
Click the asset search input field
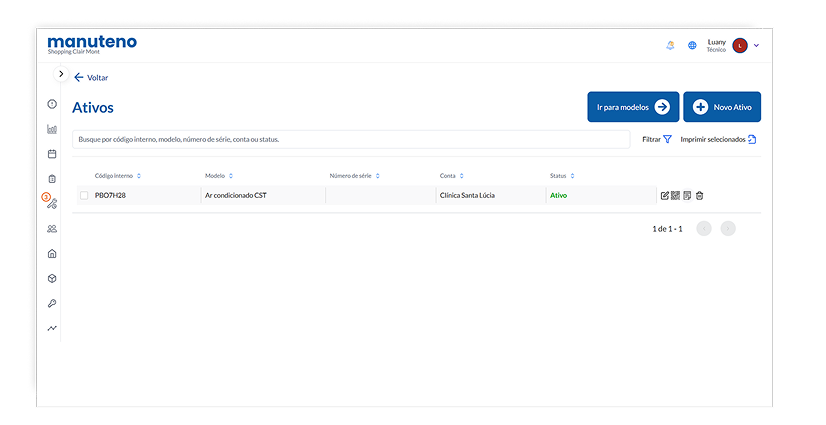coord(351,139)
